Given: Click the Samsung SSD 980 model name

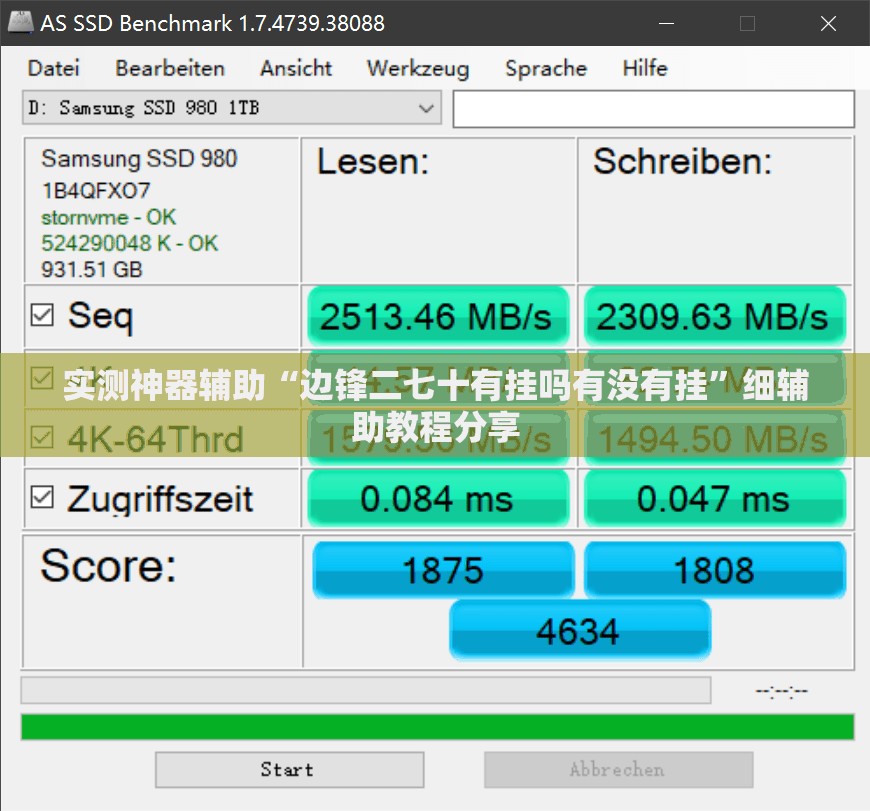Looking at the screenshot, I should [x=139, y=159].
